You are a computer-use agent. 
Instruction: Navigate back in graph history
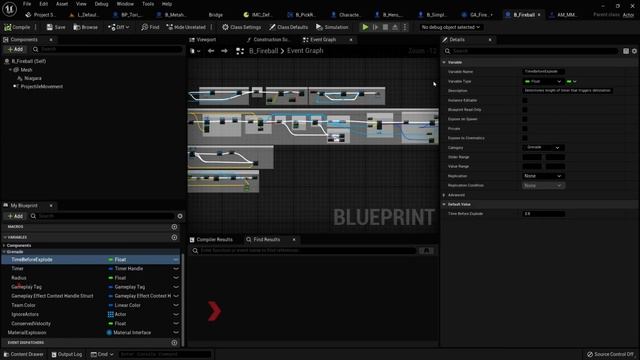(x=211, y=51)
